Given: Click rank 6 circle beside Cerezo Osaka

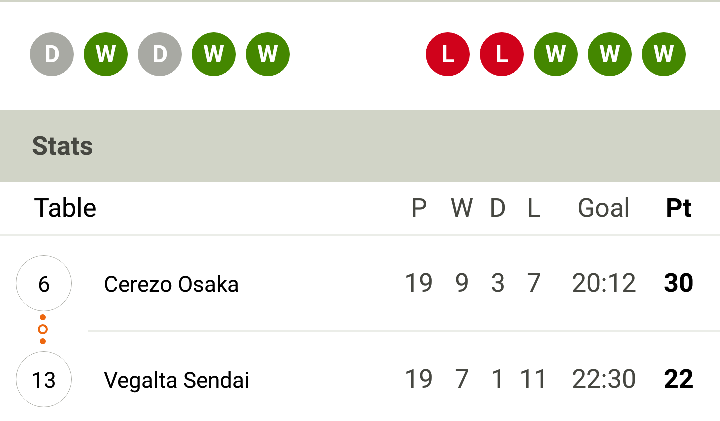Looking at the screenshot, I should coord(44,283).
